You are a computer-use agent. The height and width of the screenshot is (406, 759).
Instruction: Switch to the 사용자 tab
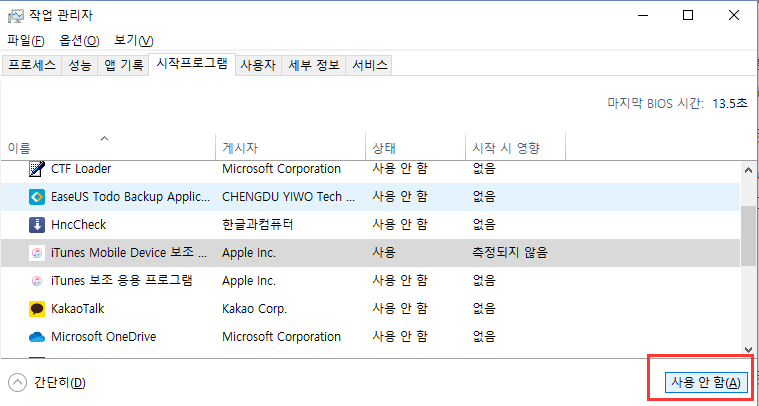(258, 65)
